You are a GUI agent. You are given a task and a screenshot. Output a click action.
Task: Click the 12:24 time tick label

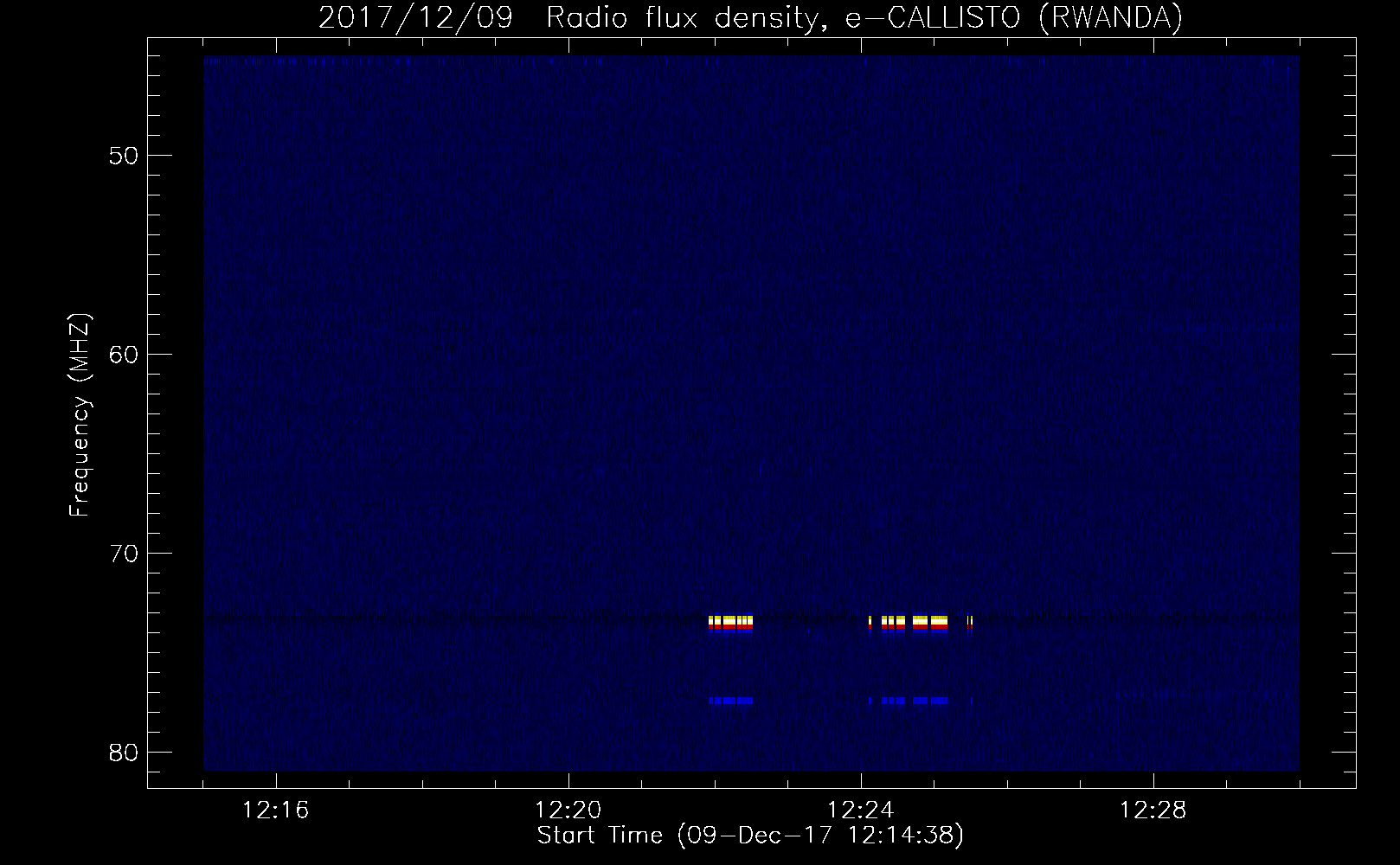click(x=861, y=811)
